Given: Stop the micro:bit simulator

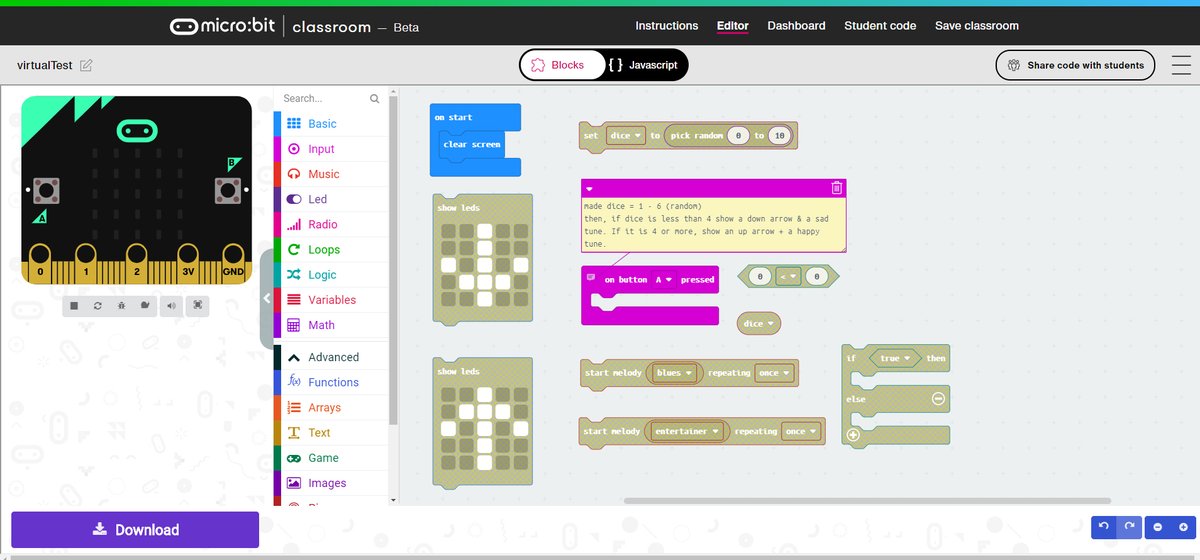Looking at the screenshot, I should 75,305.
